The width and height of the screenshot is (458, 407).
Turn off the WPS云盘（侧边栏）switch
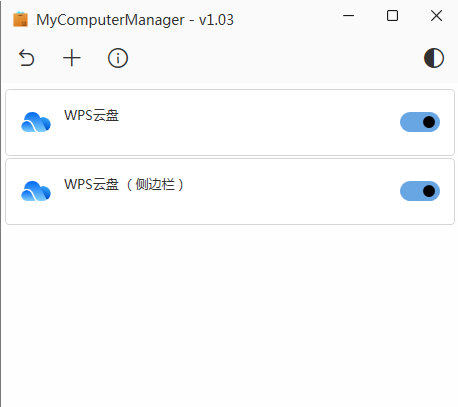click(420, 191)
